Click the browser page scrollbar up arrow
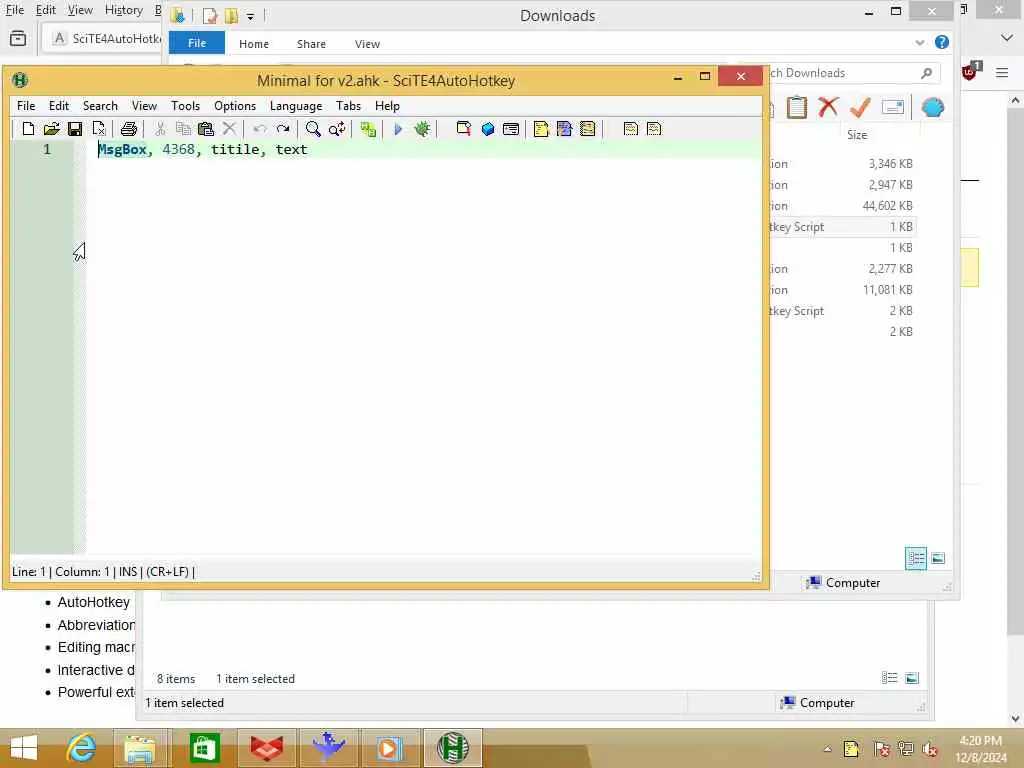Image resolution: width=1024 pixels, height=768 pixels. 1015,100
